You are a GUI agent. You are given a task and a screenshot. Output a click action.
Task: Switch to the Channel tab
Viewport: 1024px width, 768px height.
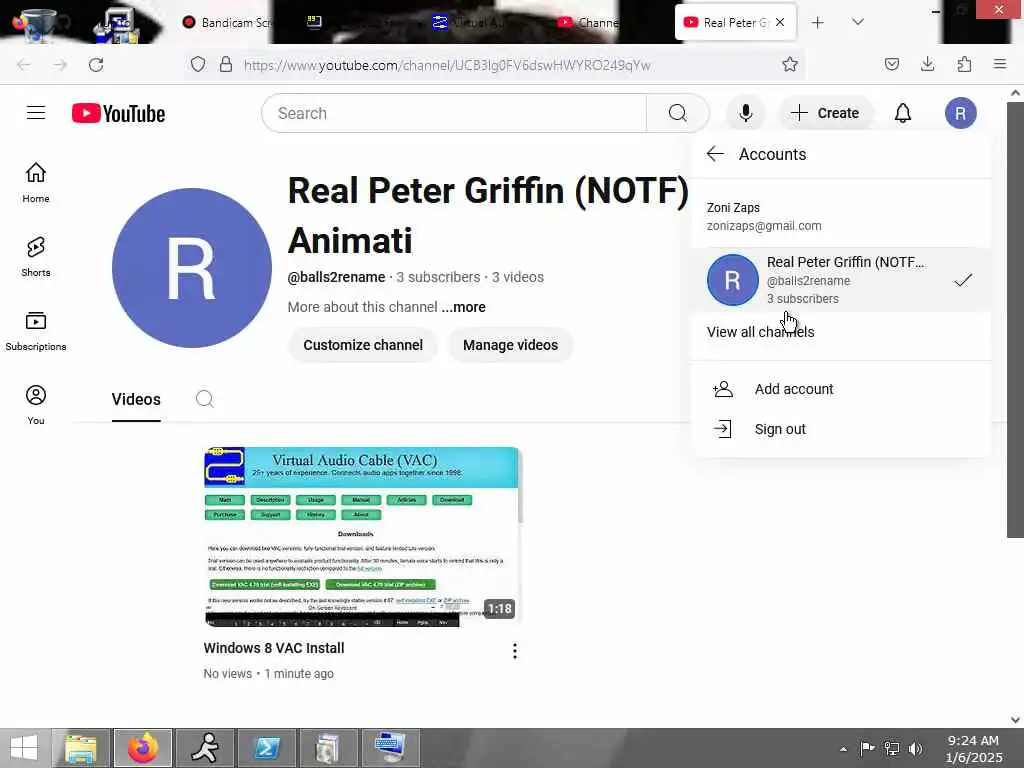(587, 23)
